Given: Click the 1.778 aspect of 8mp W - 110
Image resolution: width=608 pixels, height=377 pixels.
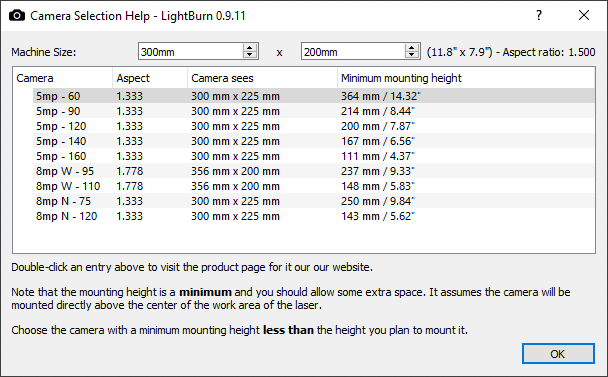Looking at the screenshot, I should 130,186.
